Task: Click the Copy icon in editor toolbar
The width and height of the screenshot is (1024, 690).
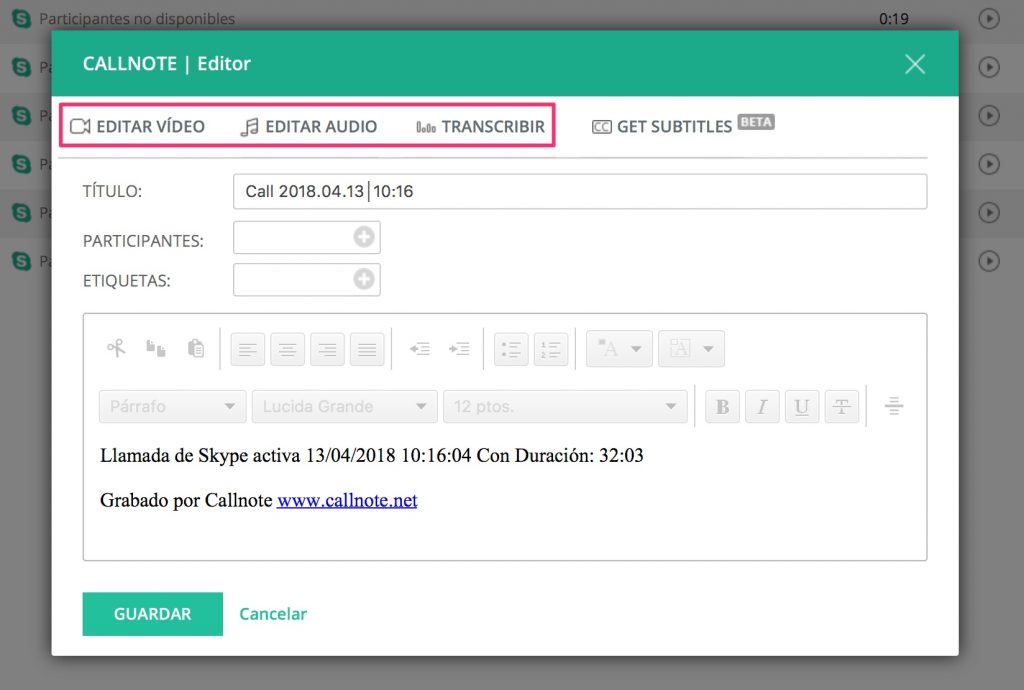Action: point(155,348)
